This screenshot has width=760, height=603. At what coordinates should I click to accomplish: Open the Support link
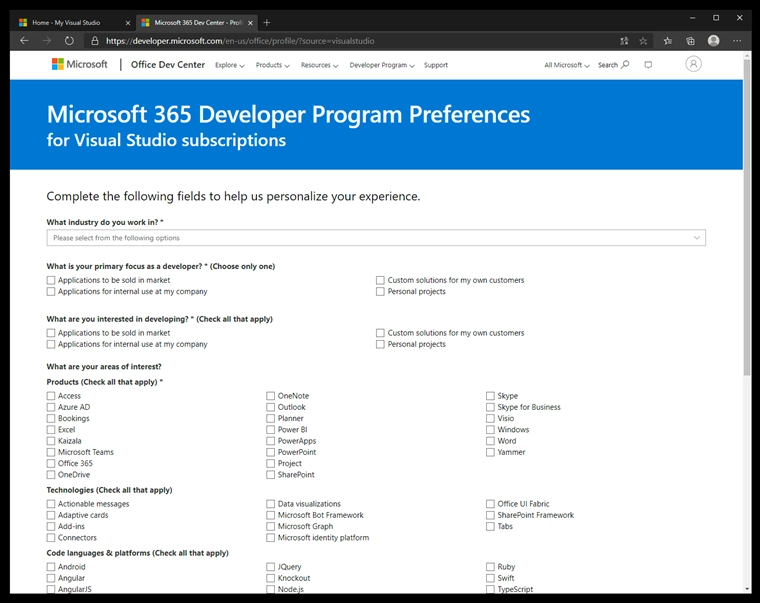(x=436, y=65)
